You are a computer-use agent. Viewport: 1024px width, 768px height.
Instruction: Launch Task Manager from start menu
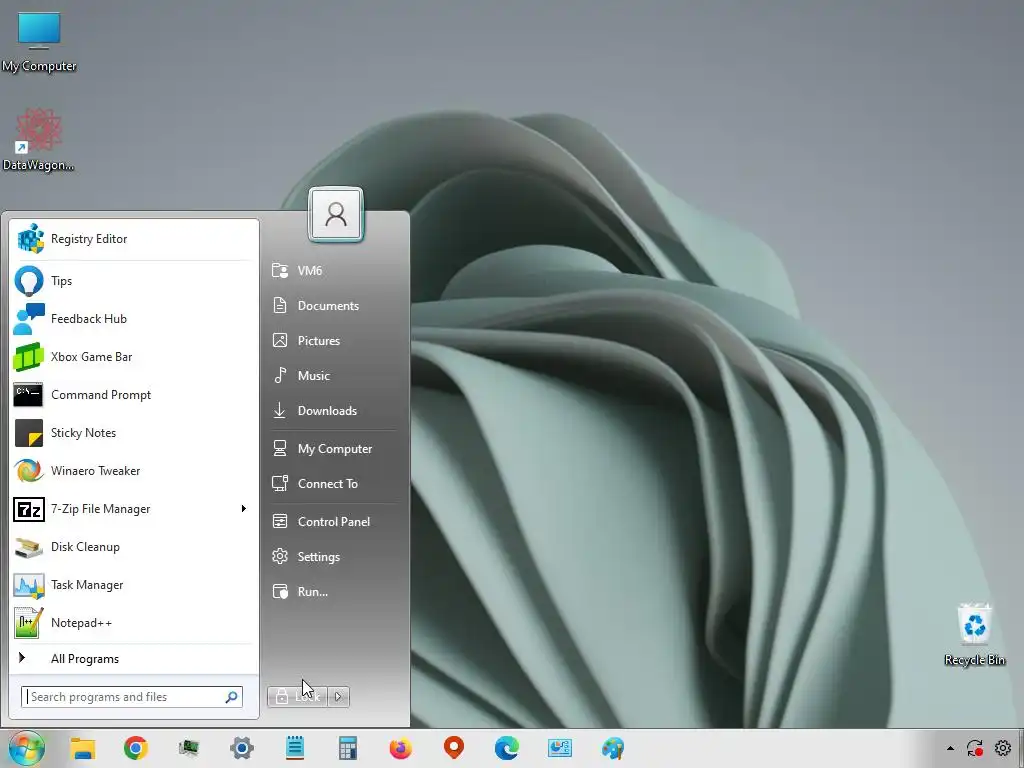click(x=134, y=584)
